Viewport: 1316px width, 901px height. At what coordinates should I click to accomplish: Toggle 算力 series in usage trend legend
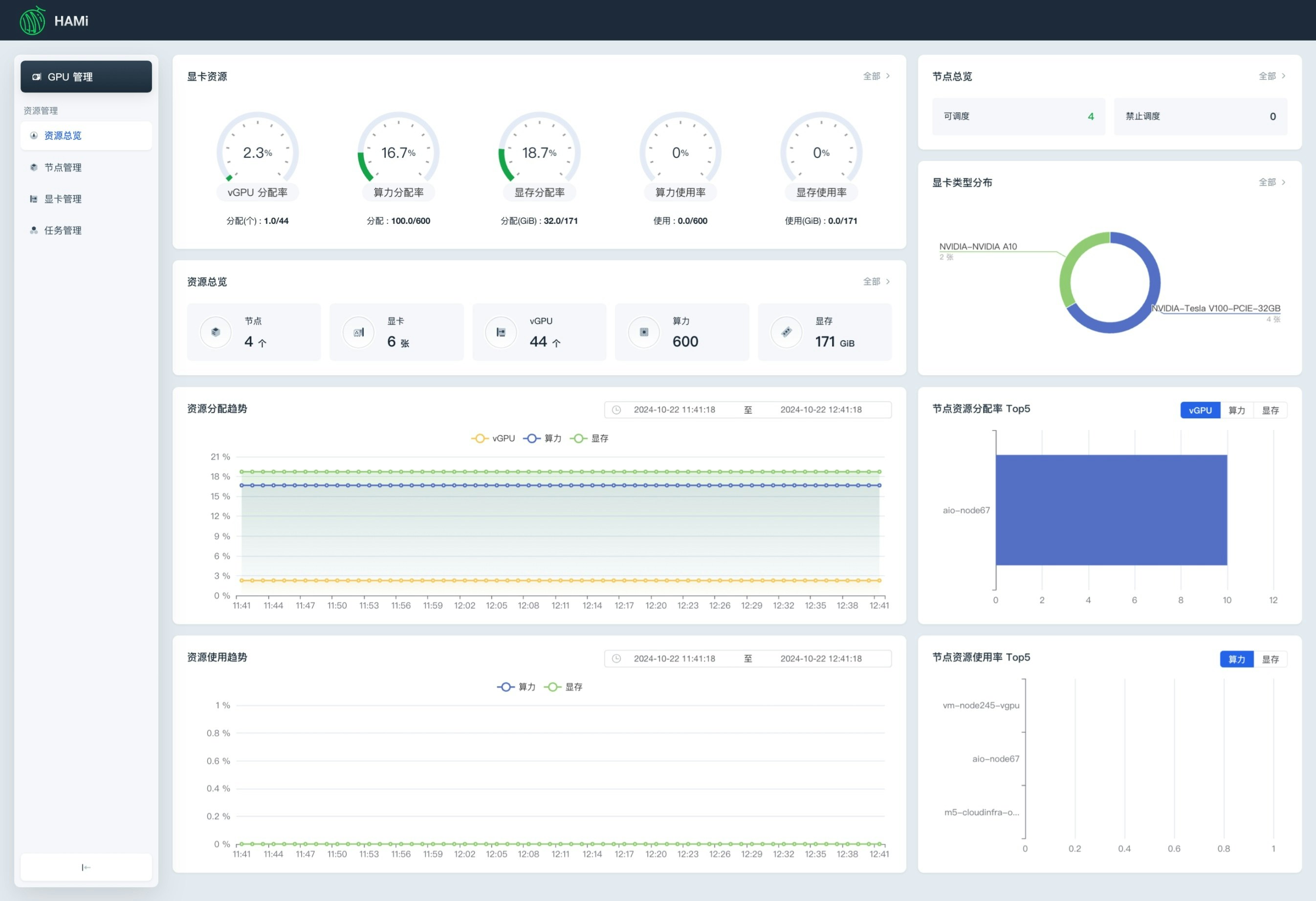pos(516,687)
